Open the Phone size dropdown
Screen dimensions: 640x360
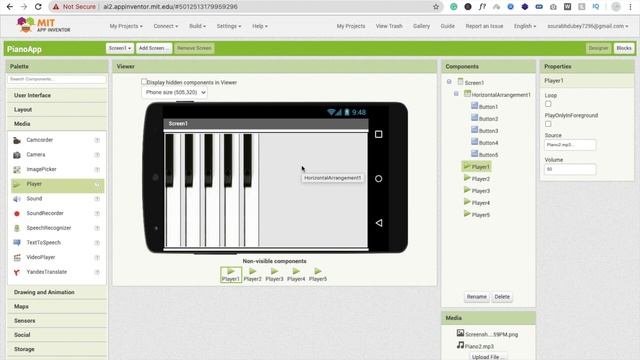[x=174, y=93]
